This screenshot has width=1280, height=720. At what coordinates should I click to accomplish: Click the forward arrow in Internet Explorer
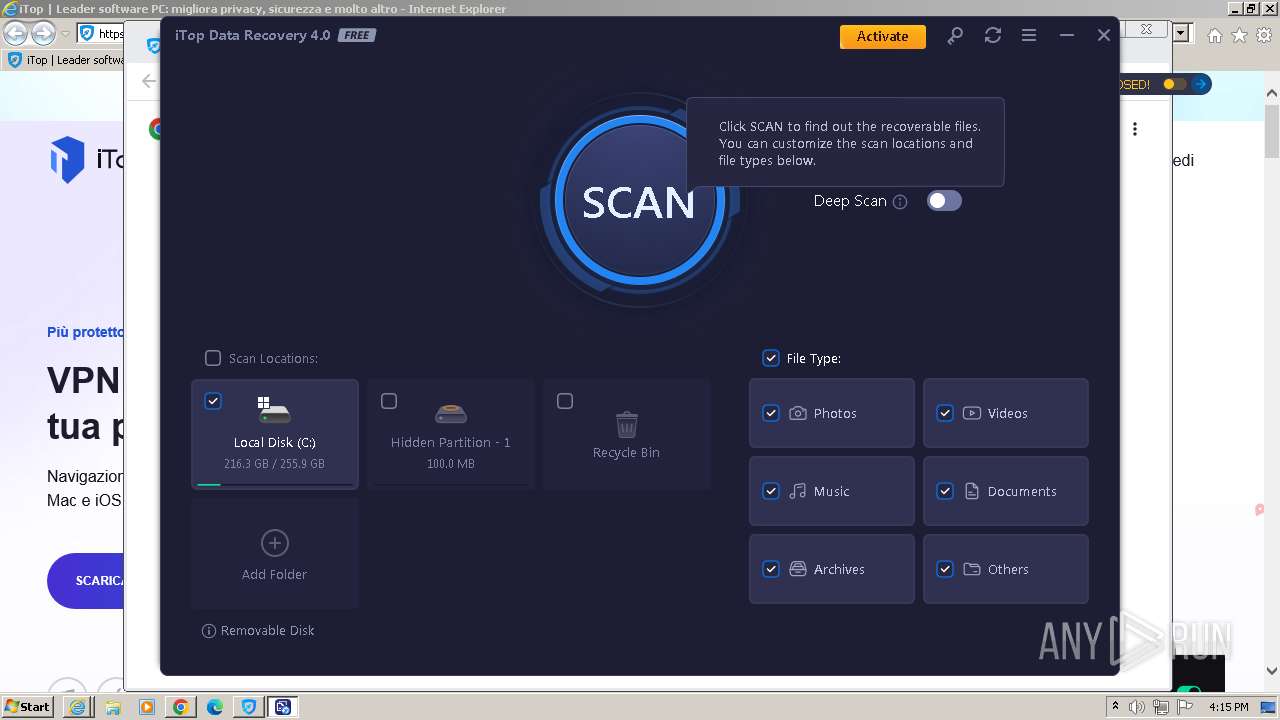tap(43, 33)
